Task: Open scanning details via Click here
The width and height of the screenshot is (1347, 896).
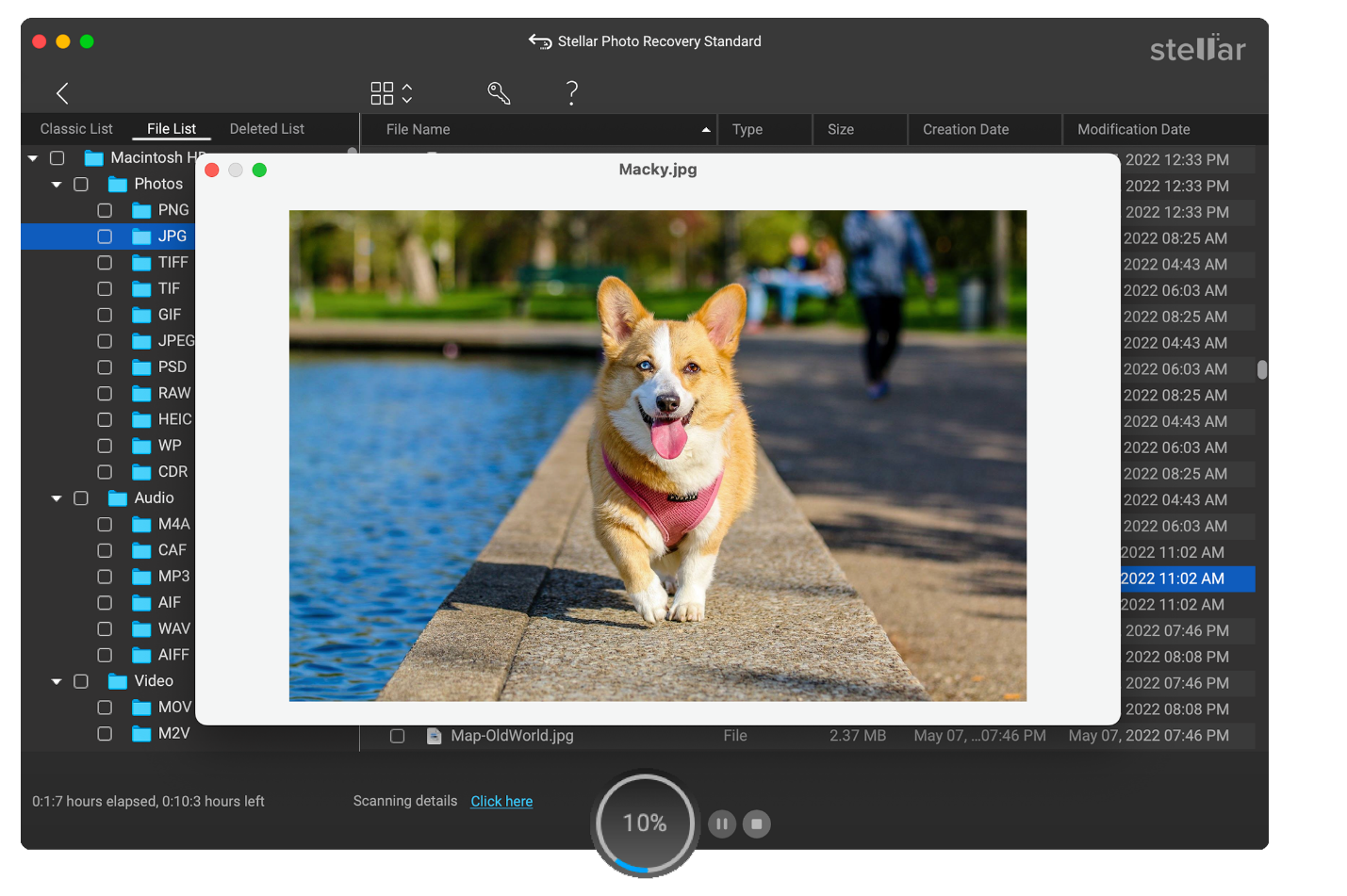Action: [x=501, y=801]
